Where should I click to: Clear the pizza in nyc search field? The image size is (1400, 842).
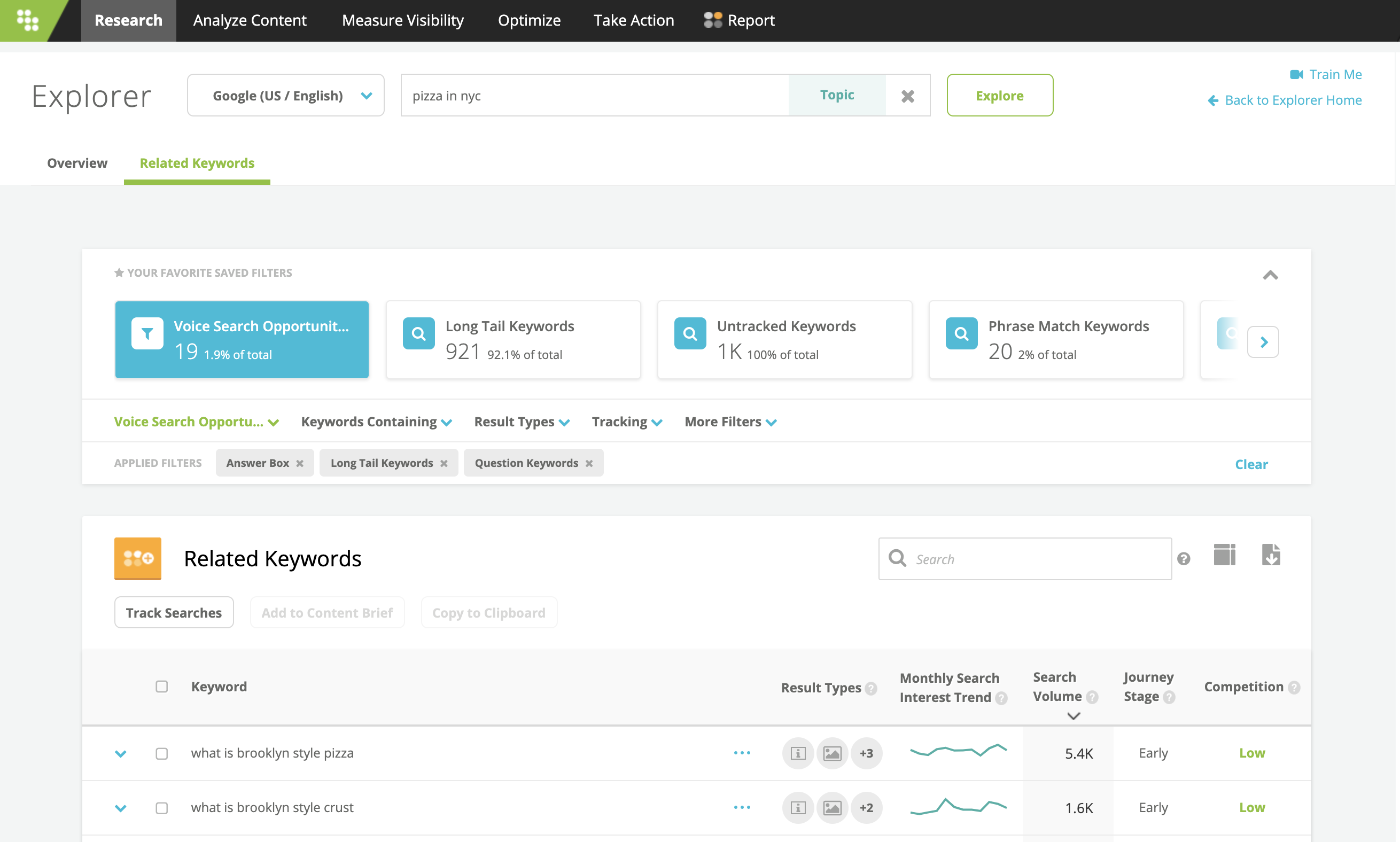point(907,96)
